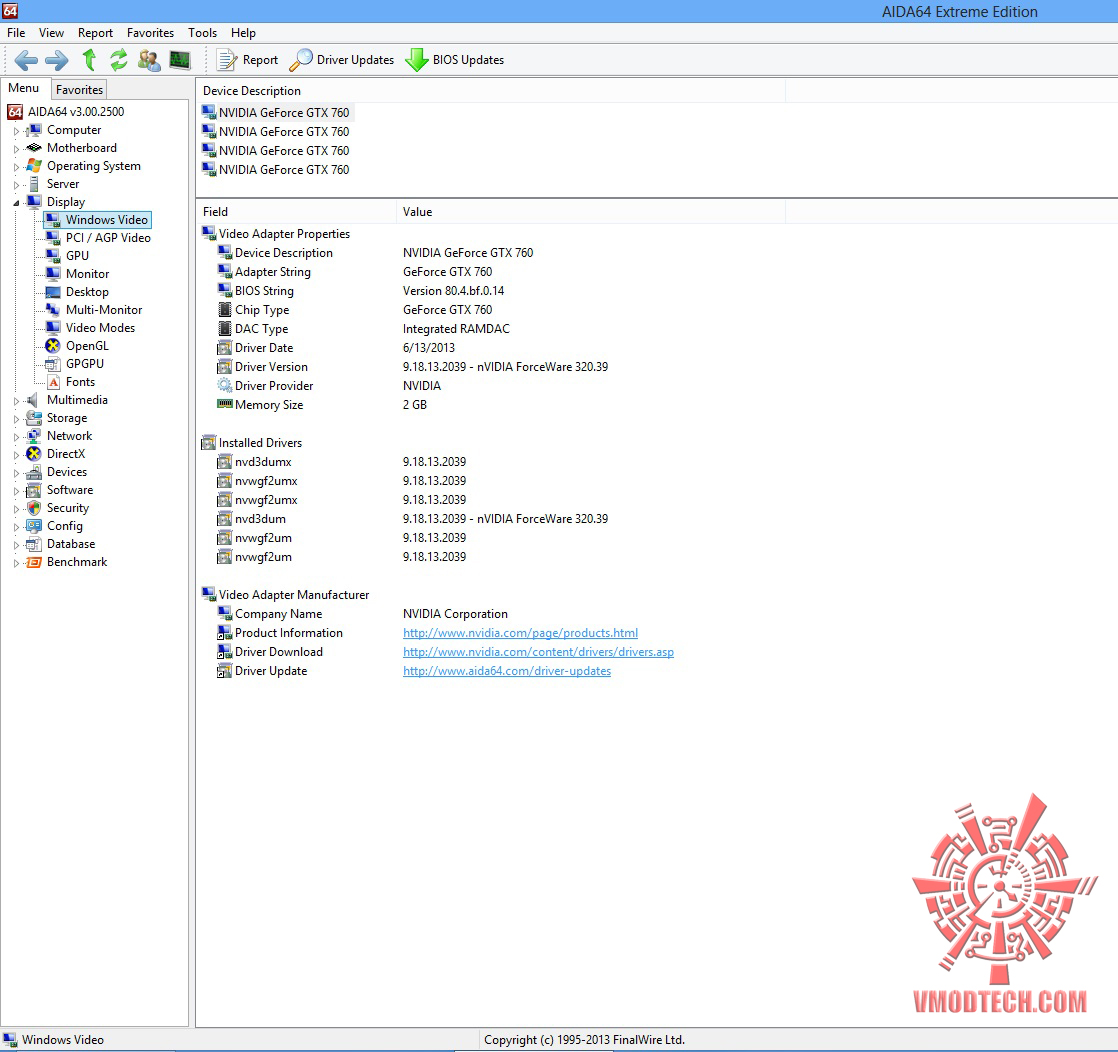Viewport: 1118px width, 1052px height.
Task: Click the OpenGL icon in tree
Action: pos(53,346)
